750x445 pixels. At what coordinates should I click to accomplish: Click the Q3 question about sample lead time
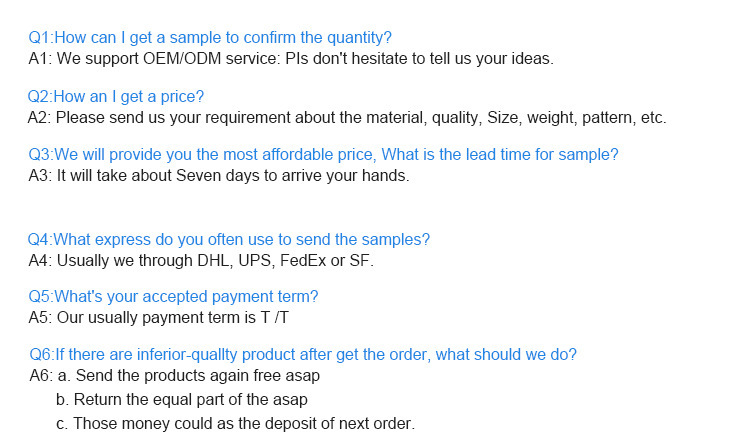point(323,155)
